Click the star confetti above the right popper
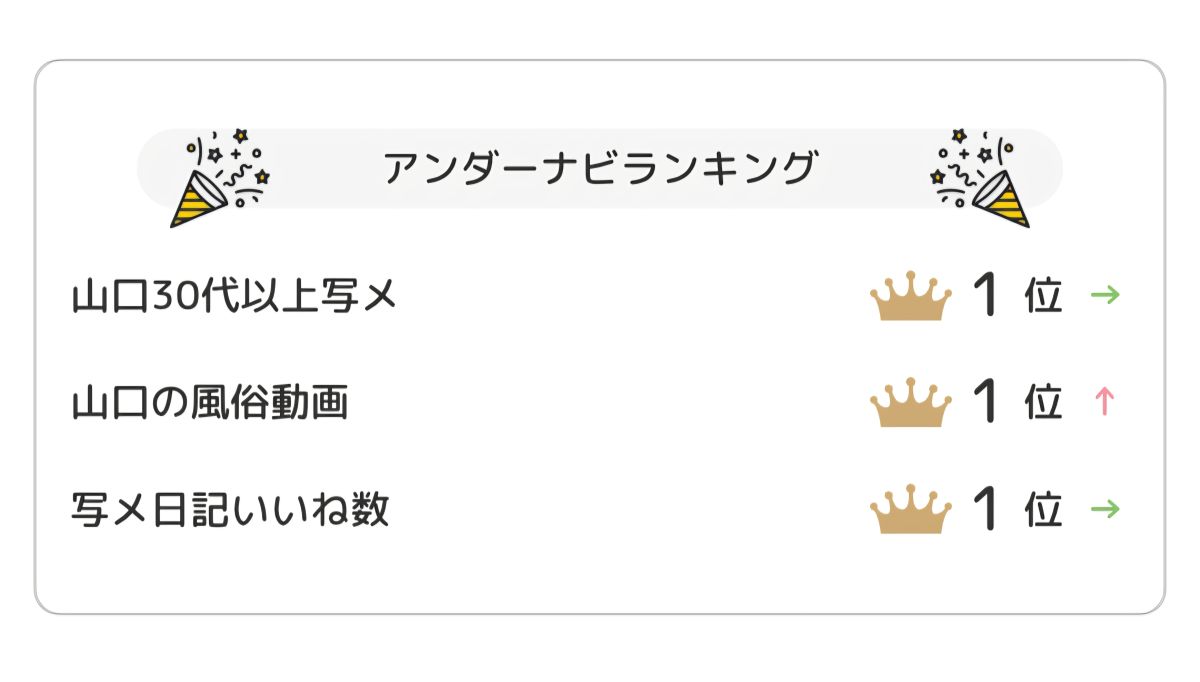This screenshot has width=1200, height=682. coord(960,136)
